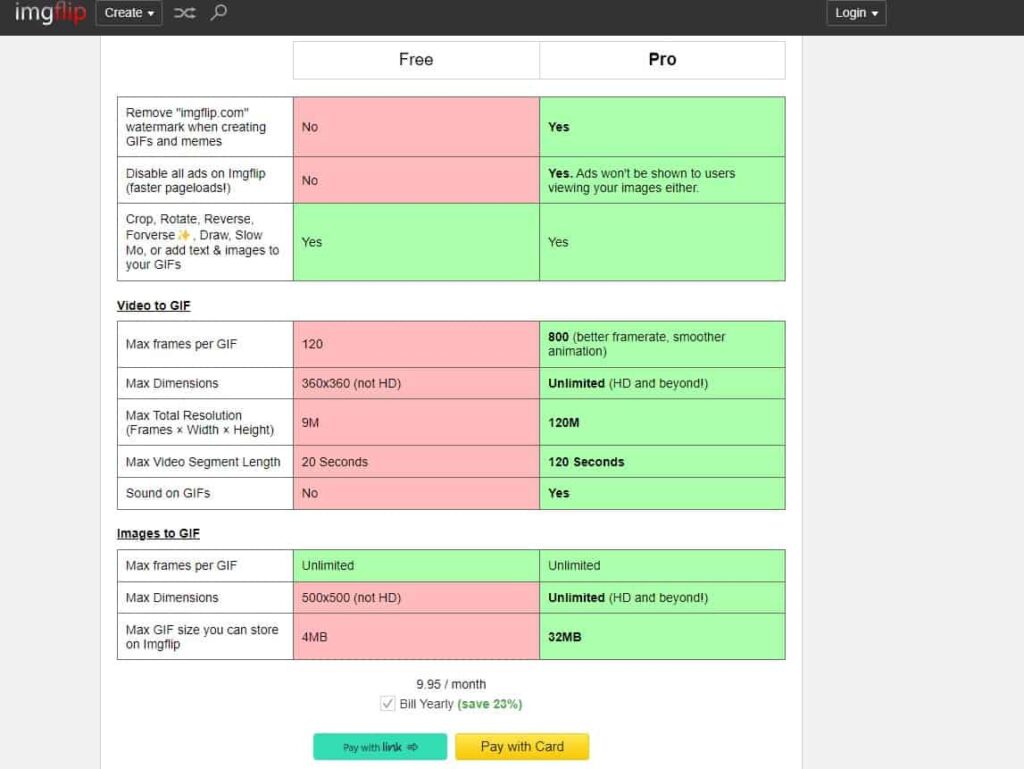The width and height of the screenshot is (1024, 769).
Task: Click the green Pro 800 frames cell
Action: click(x=662, y=344)
